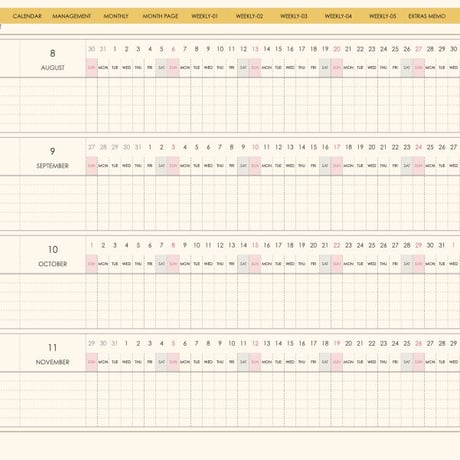Click date 26 in the November row
This screenshot has height=460, width=460.
click(x=418, y=343)
